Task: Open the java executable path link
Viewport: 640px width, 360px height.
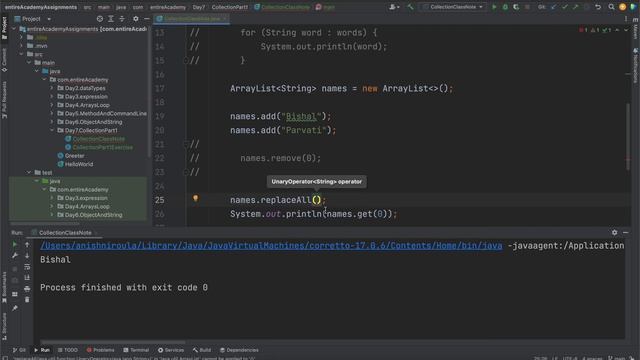Action: (x=271, y=246)
